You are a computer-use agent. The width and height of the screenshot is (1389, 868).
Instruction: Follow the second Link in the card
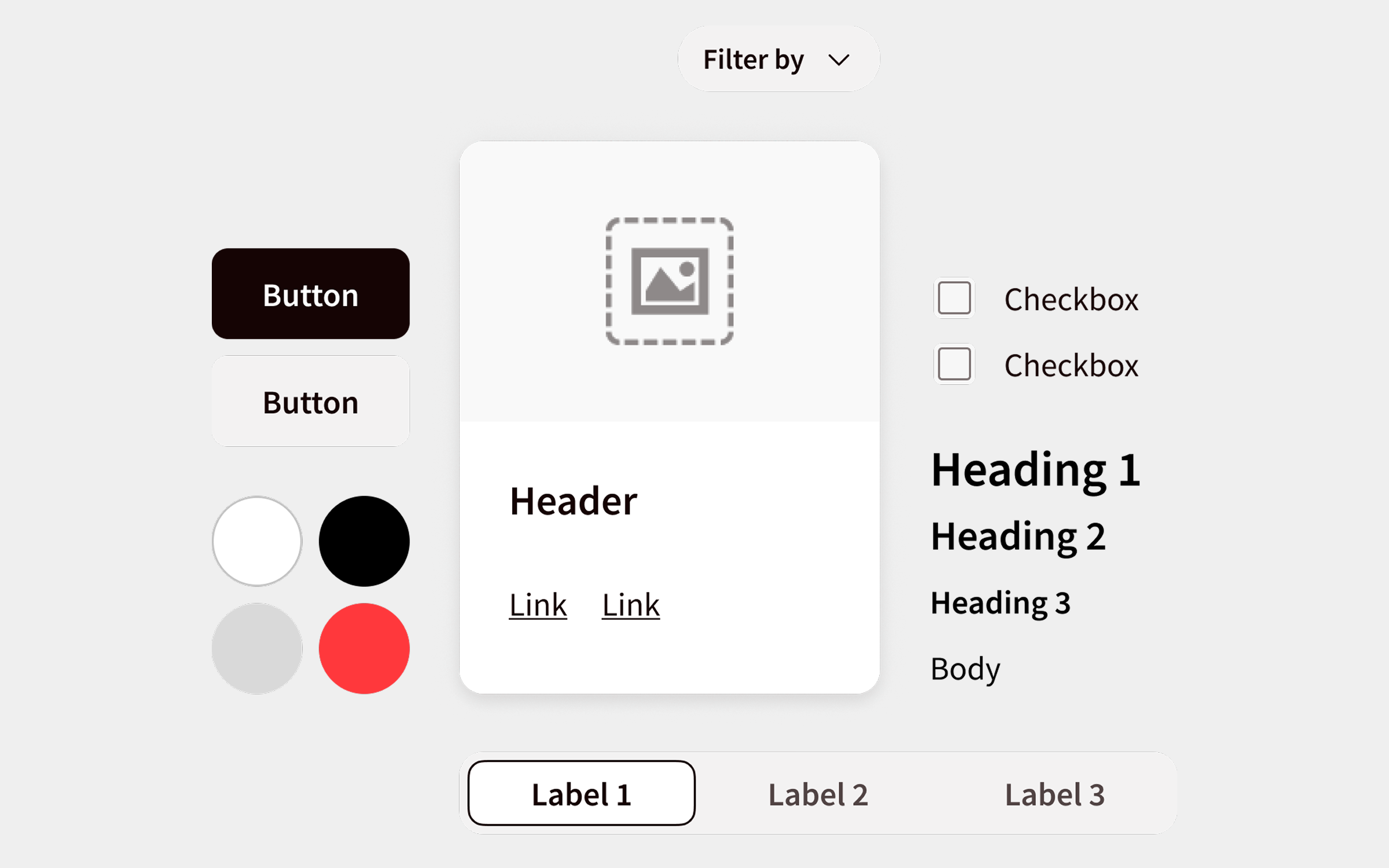[x=630, y=605]
